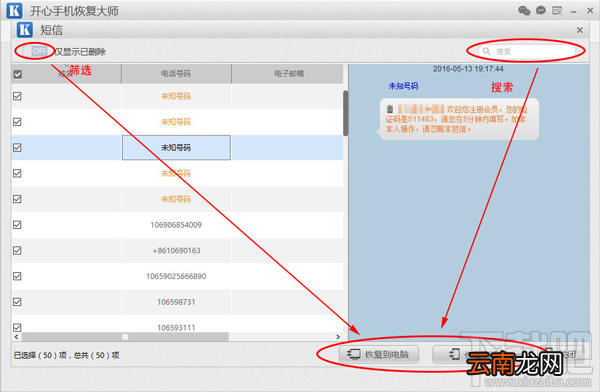Open the chat bubble feedback icon
The image size is (600, 392).
(x=541, y=10)
